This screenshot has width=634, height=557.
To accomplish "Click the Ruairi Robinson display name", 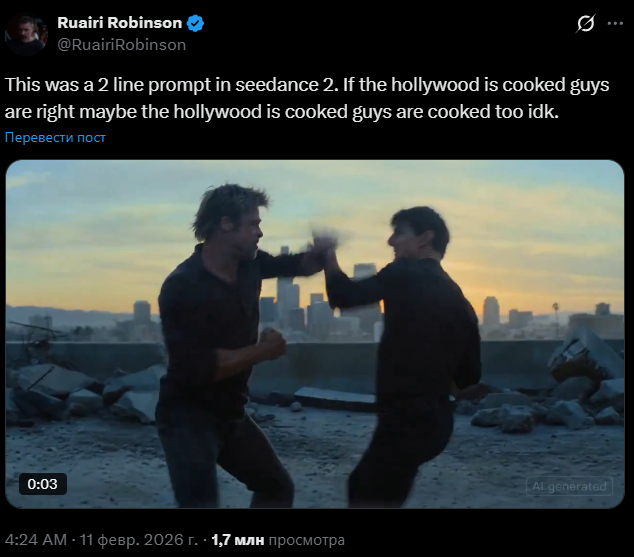I will [x=120, y=23].
